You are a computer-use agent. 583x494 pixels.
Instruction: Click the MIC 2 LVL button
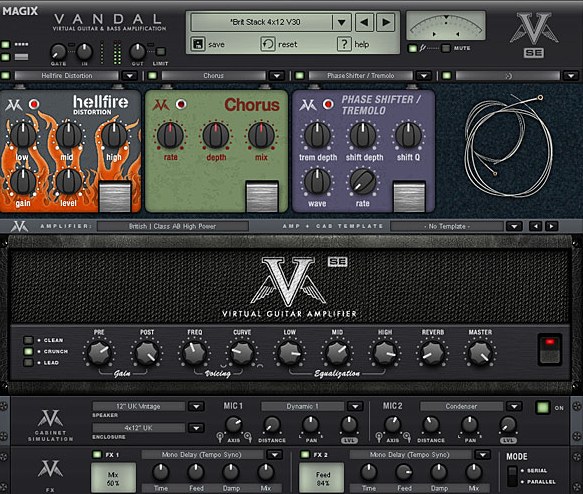pos(508,440)
